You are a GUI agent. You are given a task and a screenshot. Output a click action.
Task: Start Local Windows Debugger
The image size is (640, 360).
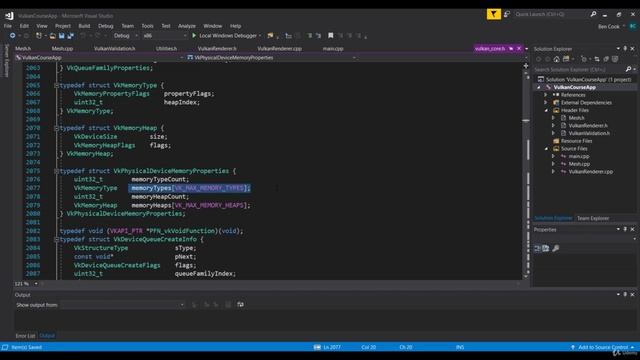[x=226, y=36]
